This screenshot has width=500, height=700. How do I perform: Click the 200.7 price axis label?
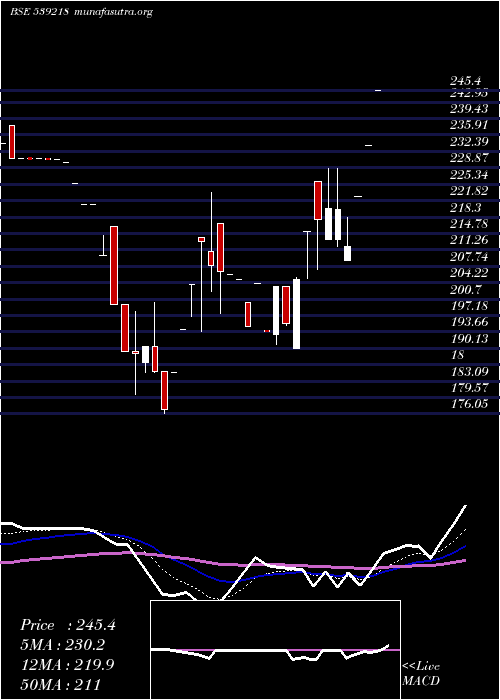tap(465, 289)
